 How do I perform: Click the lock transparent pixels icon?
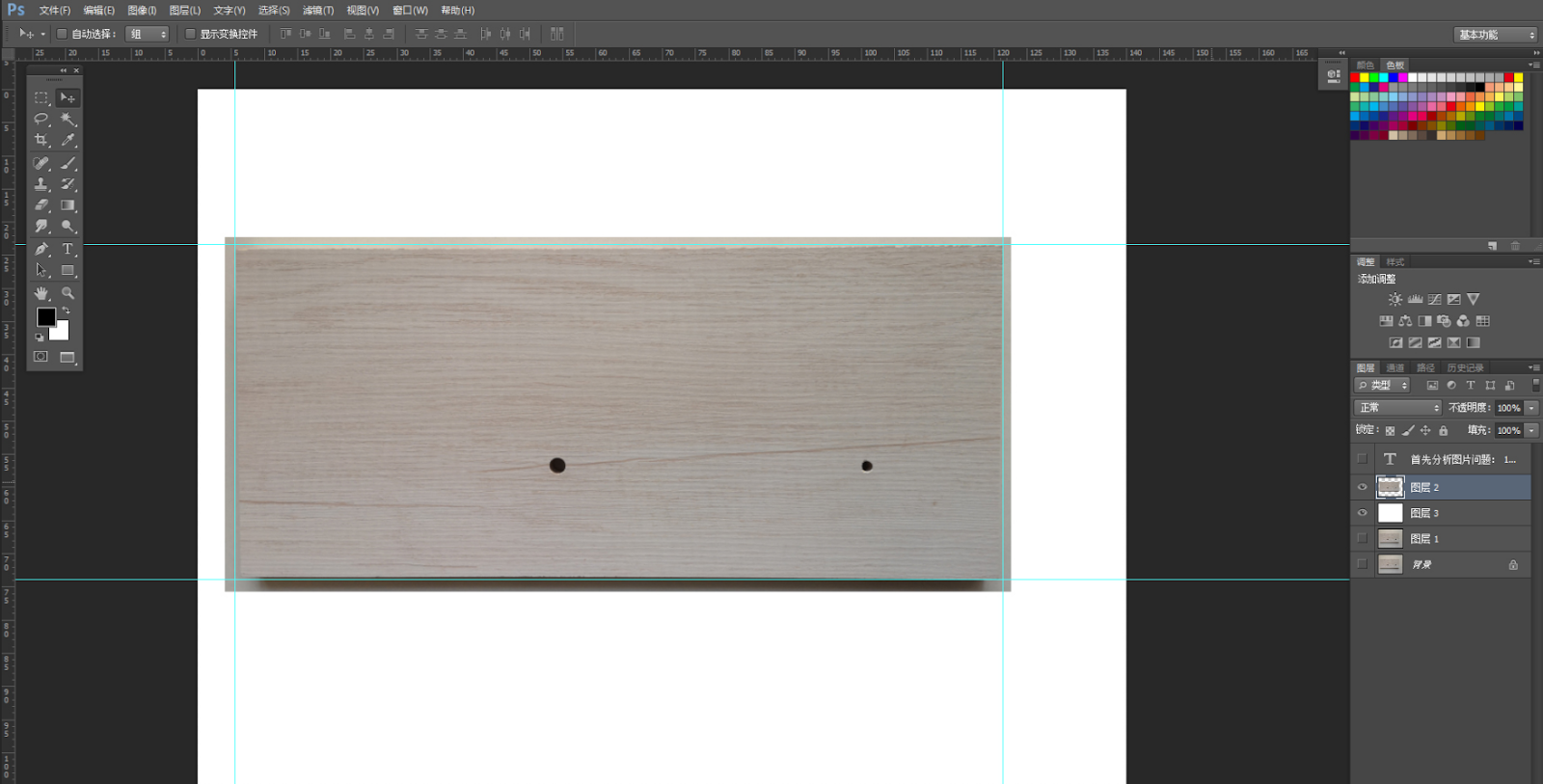(x=1390, y=431)
